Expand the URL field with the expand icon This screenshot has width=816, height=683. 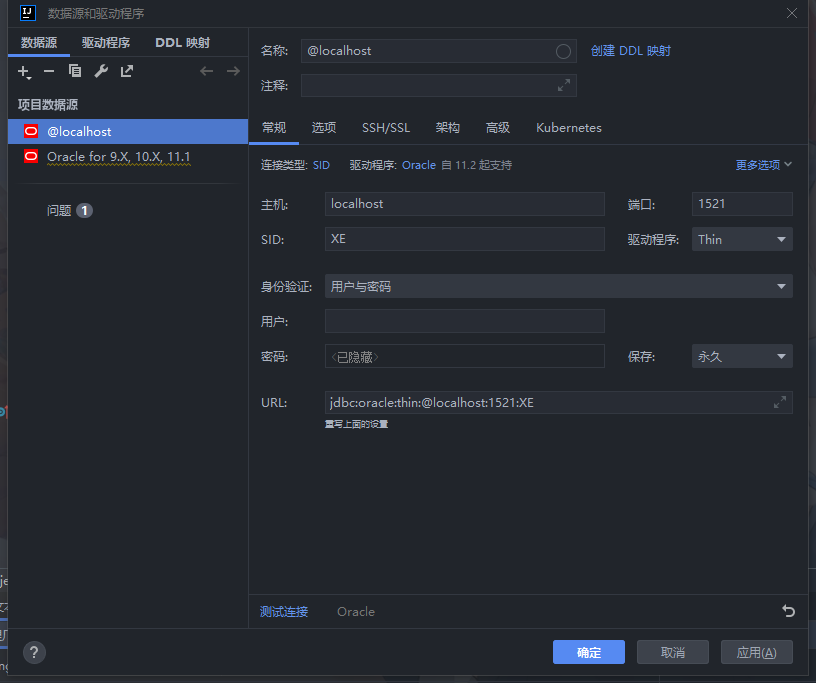pos(780,402)
